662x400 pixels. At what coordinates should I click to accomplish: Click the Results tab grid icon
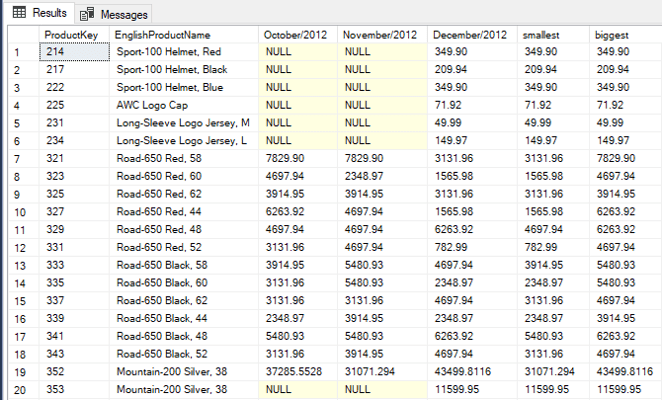click(x=18, y=14)
